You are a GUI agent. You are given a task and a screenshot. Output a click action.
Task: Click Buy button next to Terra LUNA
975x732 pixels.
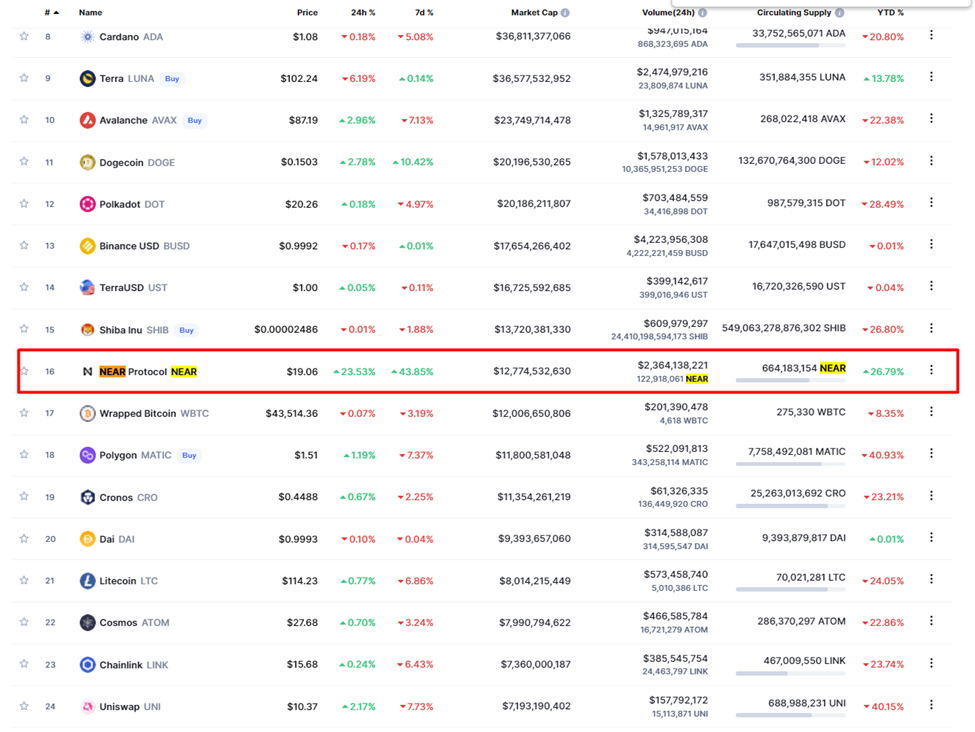(172, 79)
